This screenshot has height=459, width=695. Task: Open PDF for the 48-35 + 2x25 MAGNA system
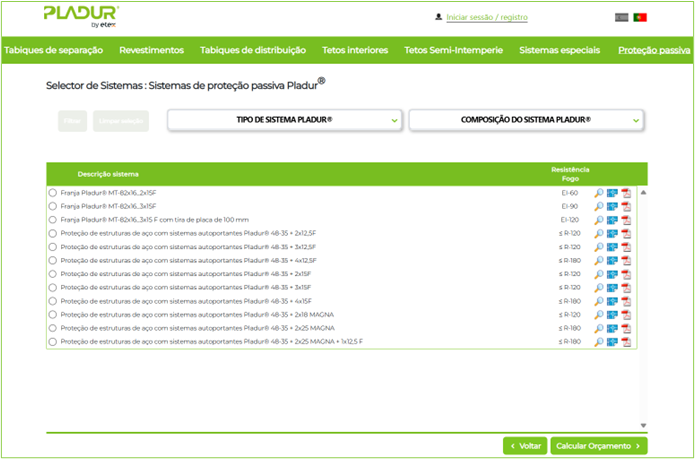point(626,328)
